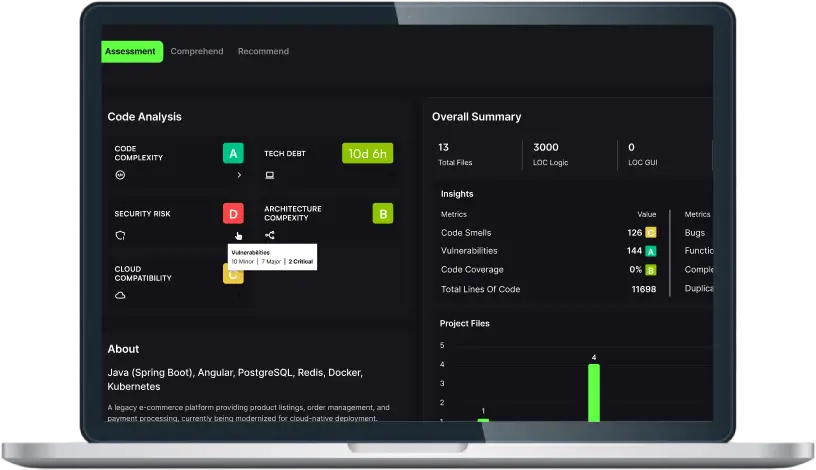Click the yellow C Cloud Compatibility grade
This screenshot has height=470, width=816.
pyautogui.click(x=233, y=274)
